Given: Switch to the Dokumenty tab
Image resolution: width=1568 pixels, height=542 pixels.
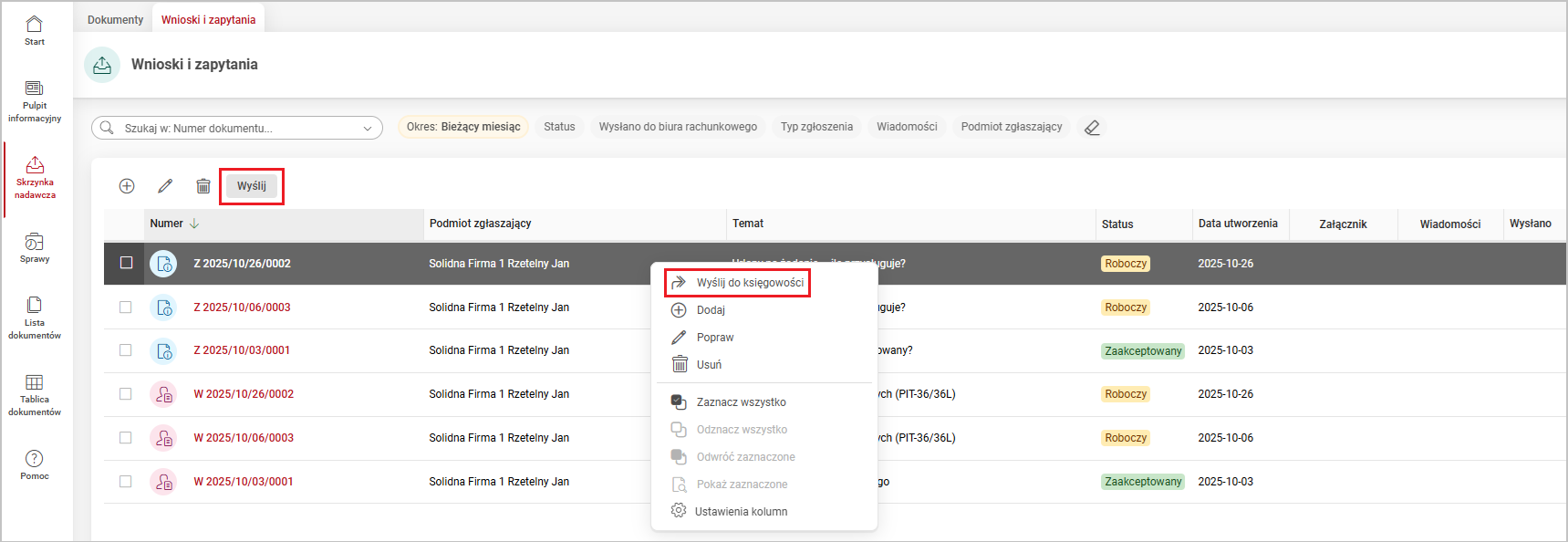Looking at the screenshot, I should (115, 19).
